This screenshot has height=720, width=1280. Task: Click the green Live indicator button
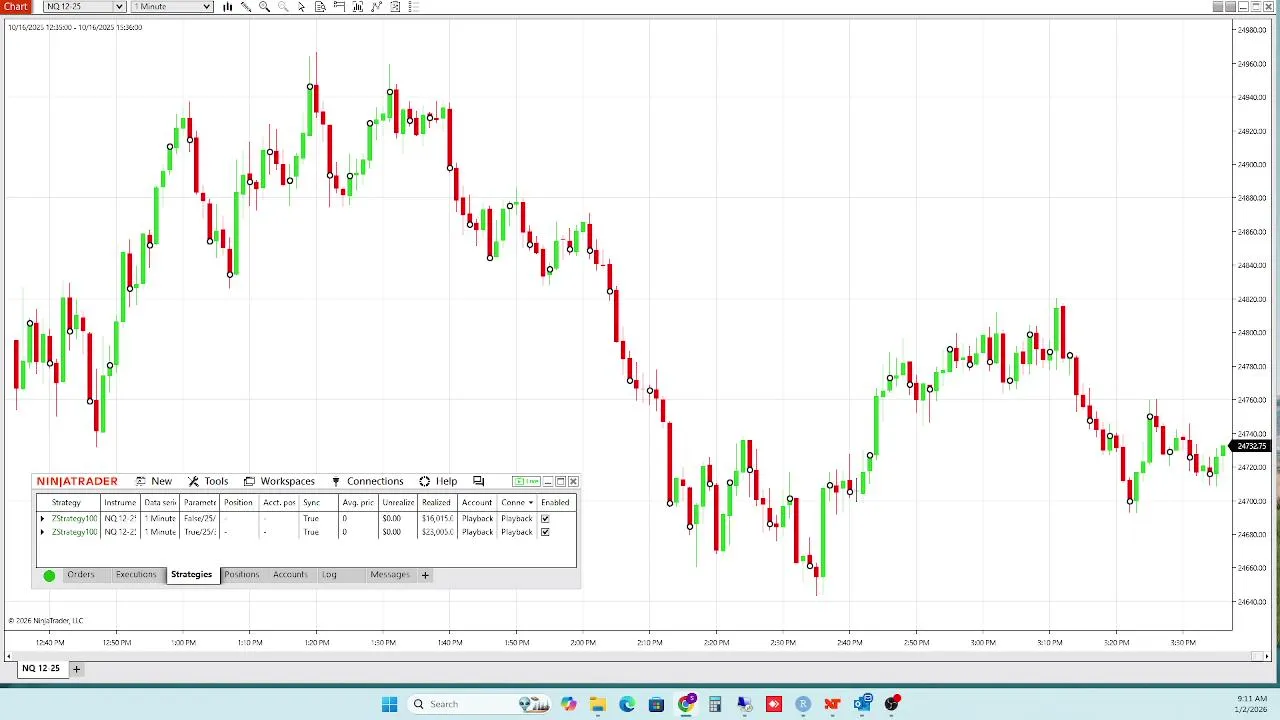[527, 481]
